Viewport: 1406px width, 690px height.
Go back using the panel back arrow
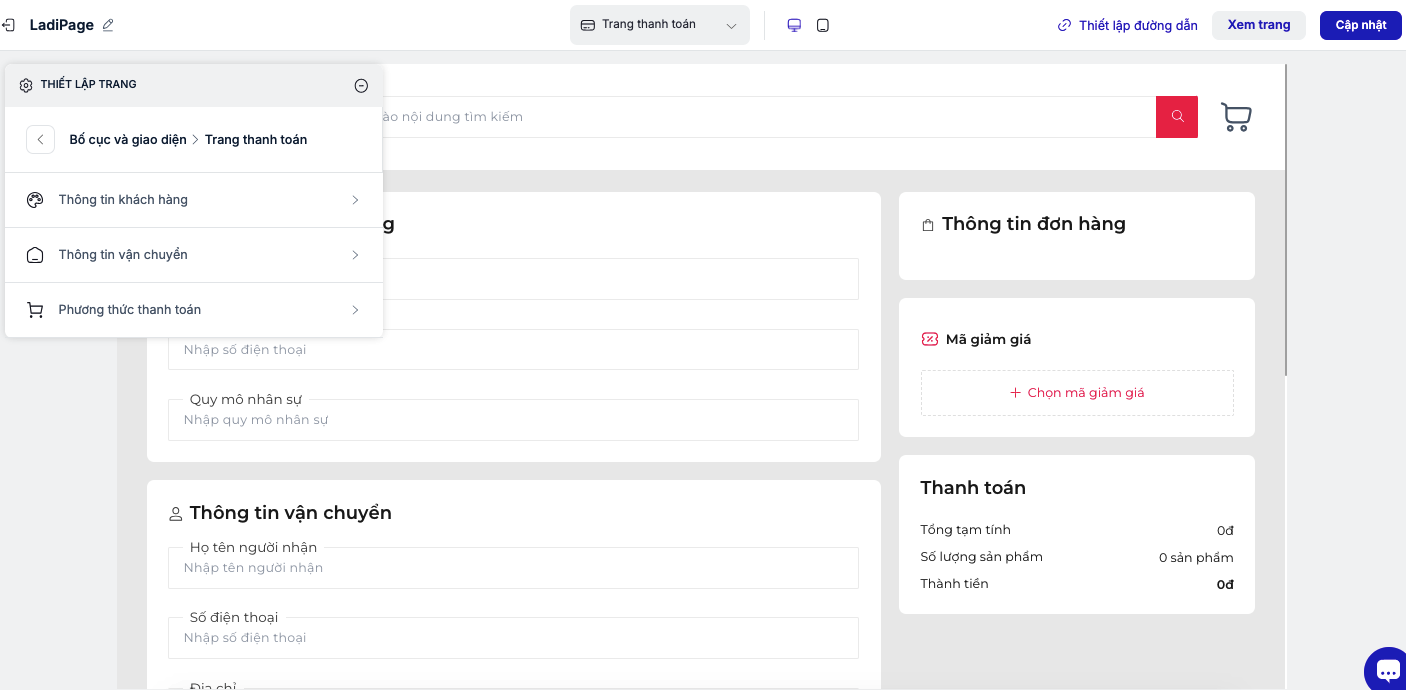(40, 140)
